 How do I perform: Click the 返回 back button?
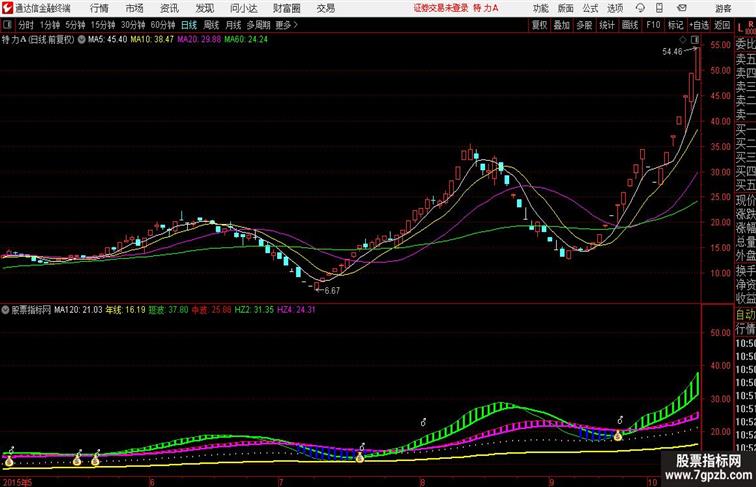(722, 25)
